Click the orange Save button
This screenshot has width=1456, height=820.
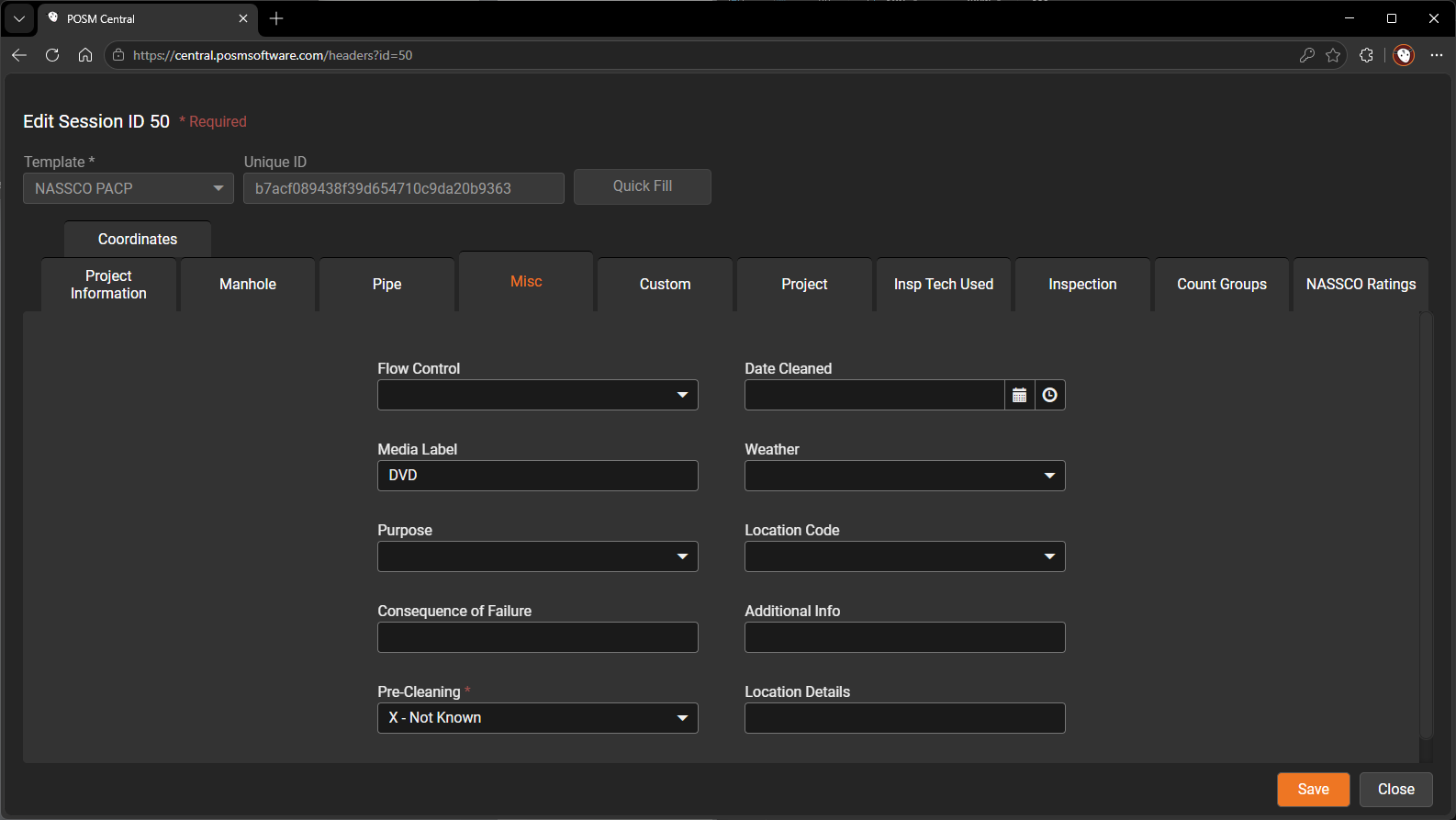pos(1313,790)
